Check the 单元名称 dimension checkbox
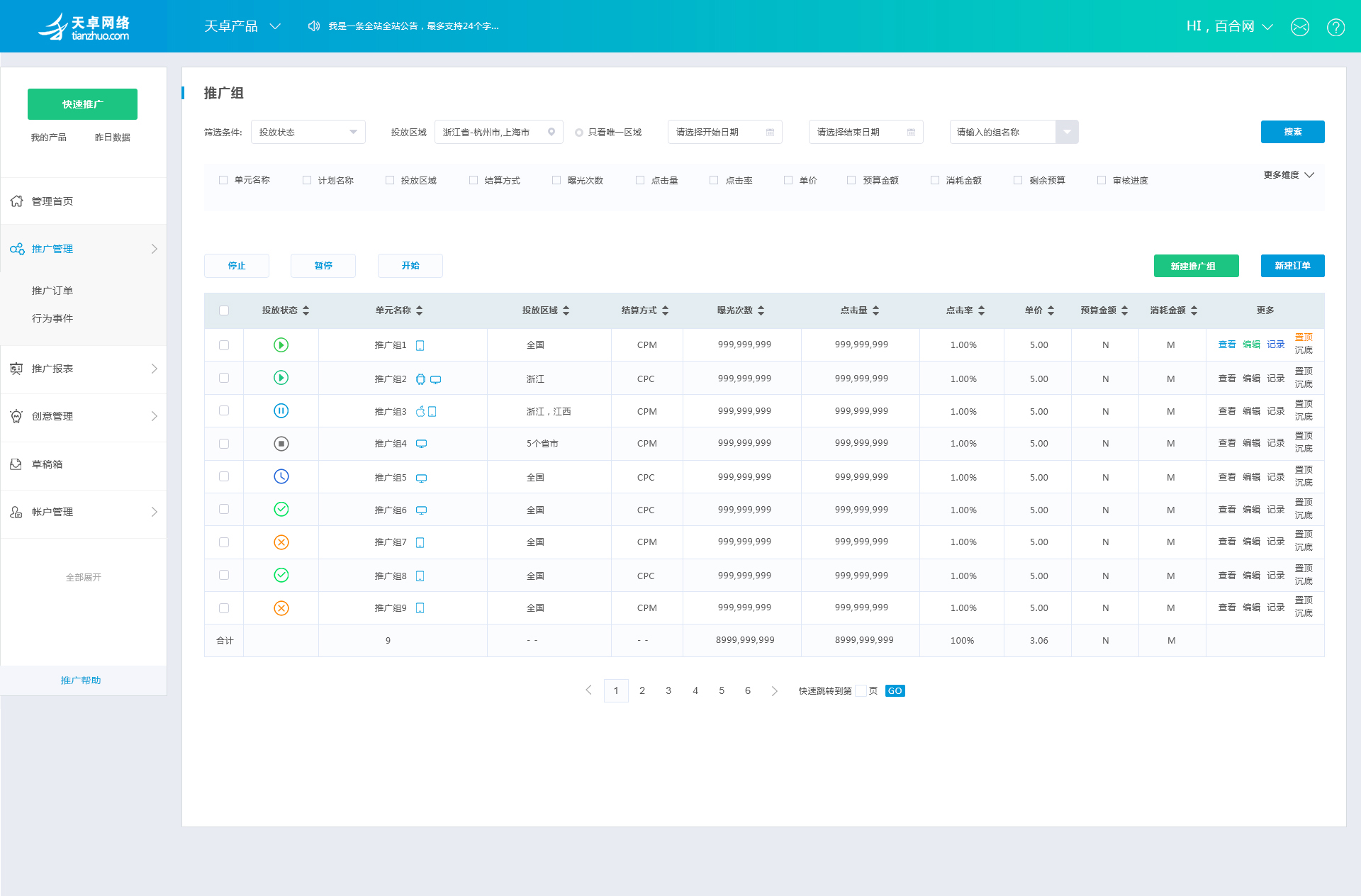This screenshot has width=1361, height=896. click(x=223, y=180)
